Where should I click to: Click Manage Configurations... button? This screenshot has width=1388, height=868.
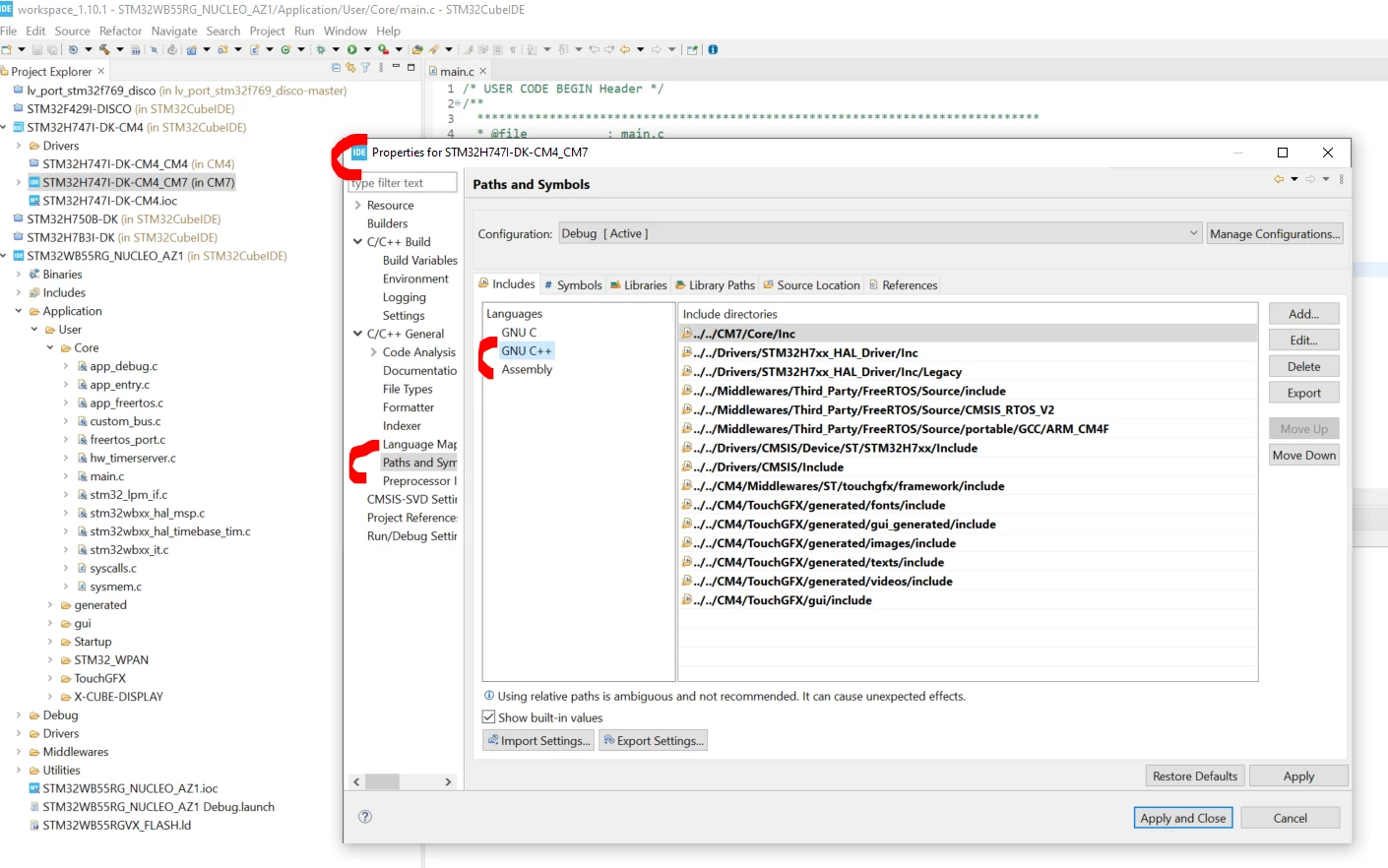click(x=1275, y=233)
